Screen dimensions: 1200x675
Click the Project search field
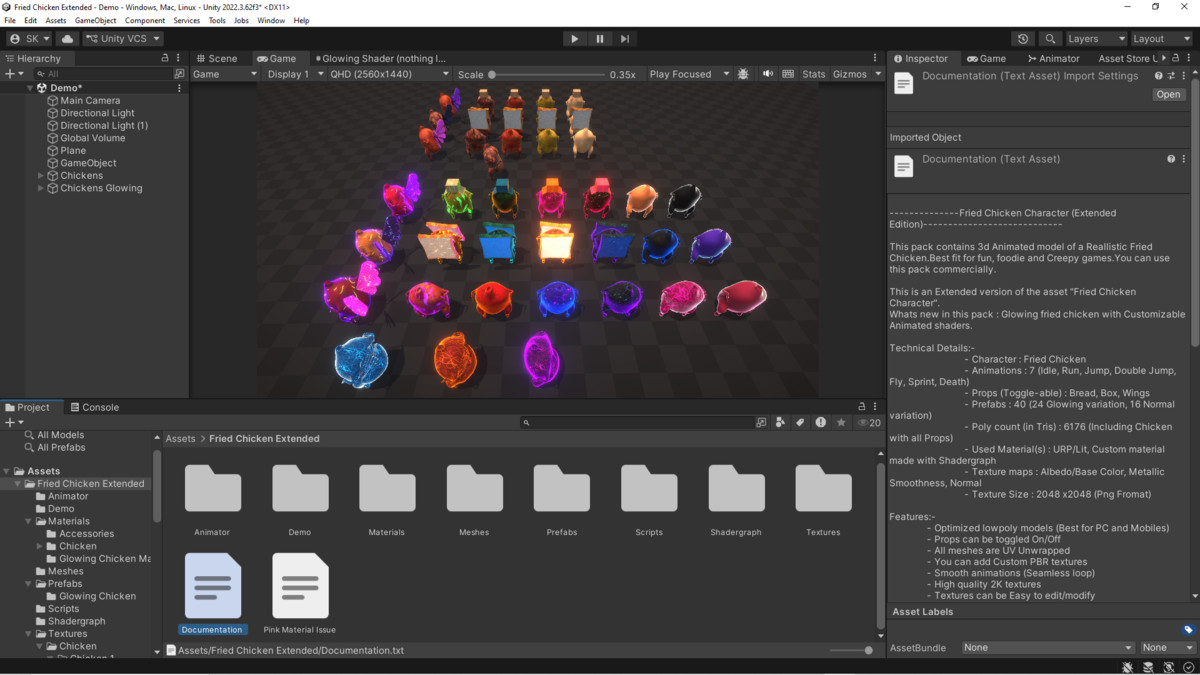coord(636,423)
